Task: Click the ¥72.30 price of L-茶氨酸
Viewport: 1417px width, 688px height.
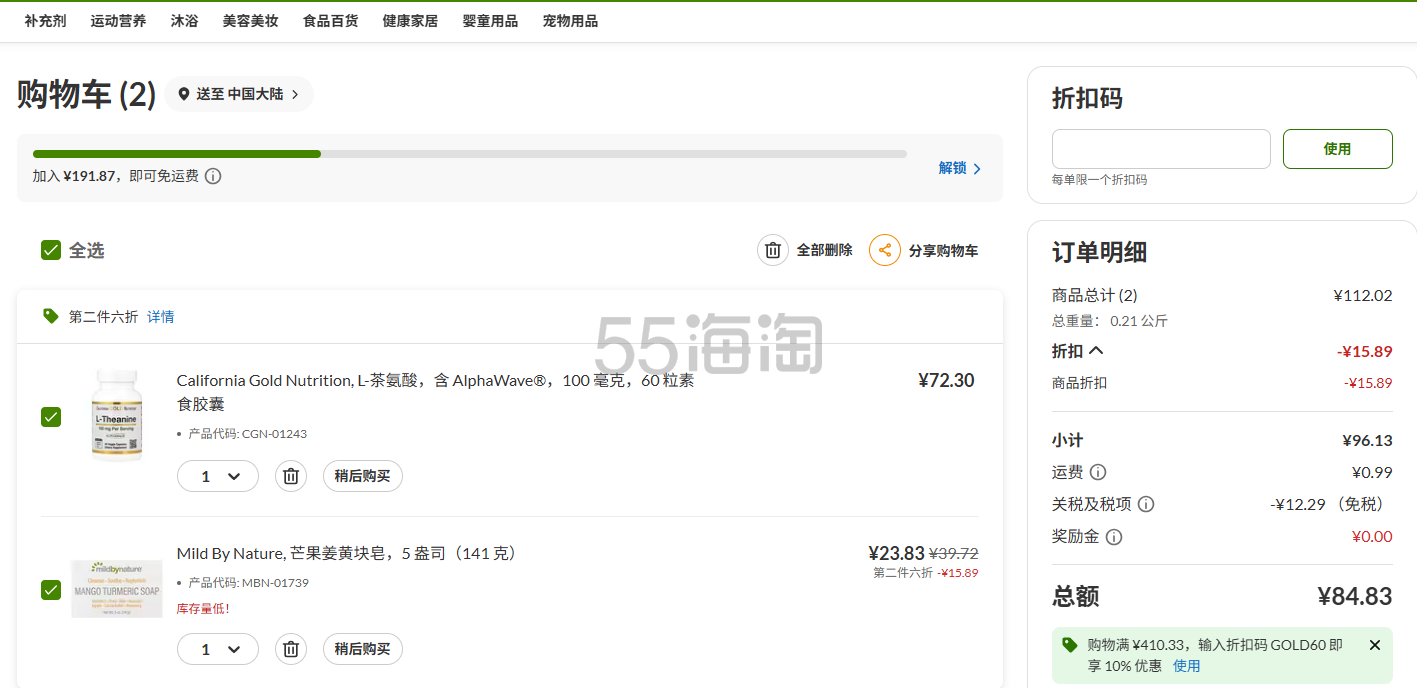Action: point(946,380)
